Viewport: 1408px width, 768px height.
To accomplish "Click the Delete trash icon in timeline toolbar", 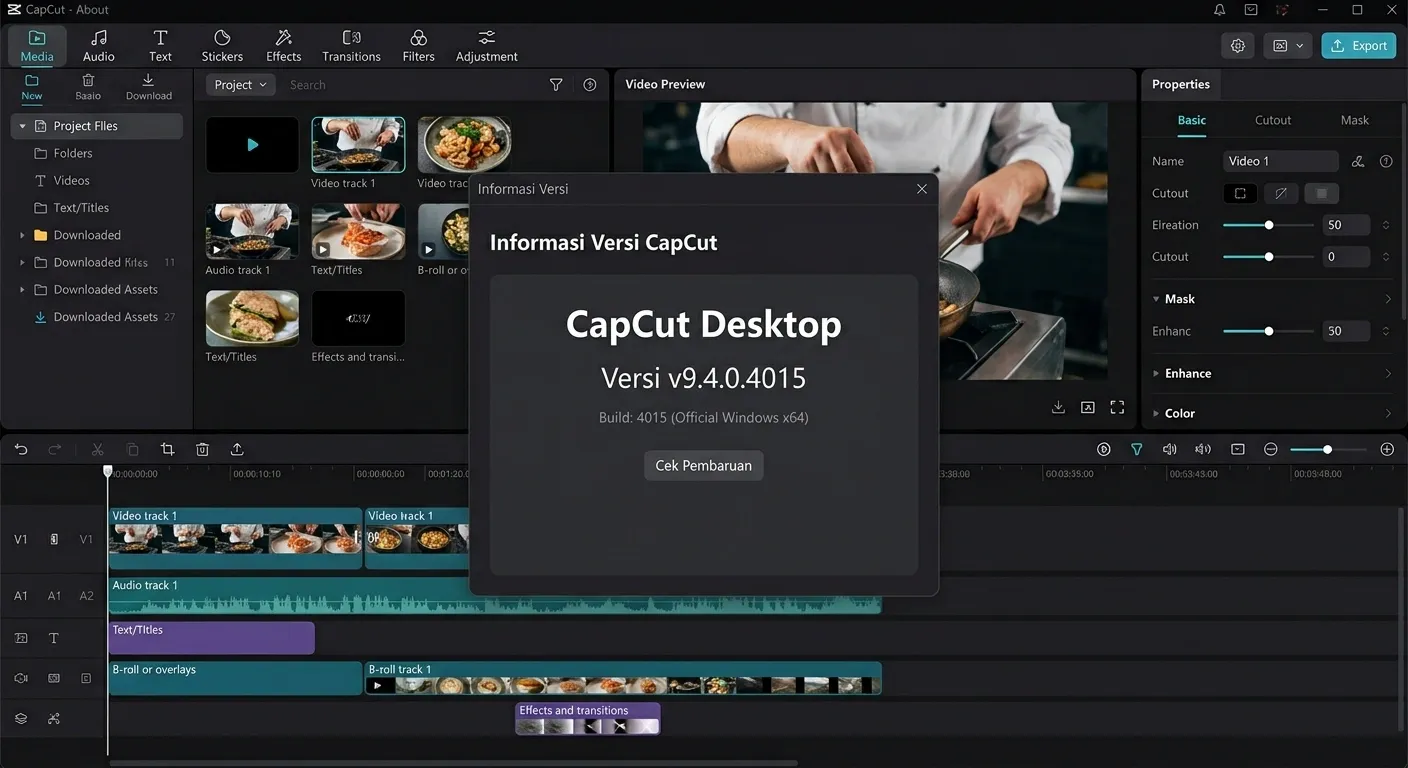I will [x=202, y=450].
